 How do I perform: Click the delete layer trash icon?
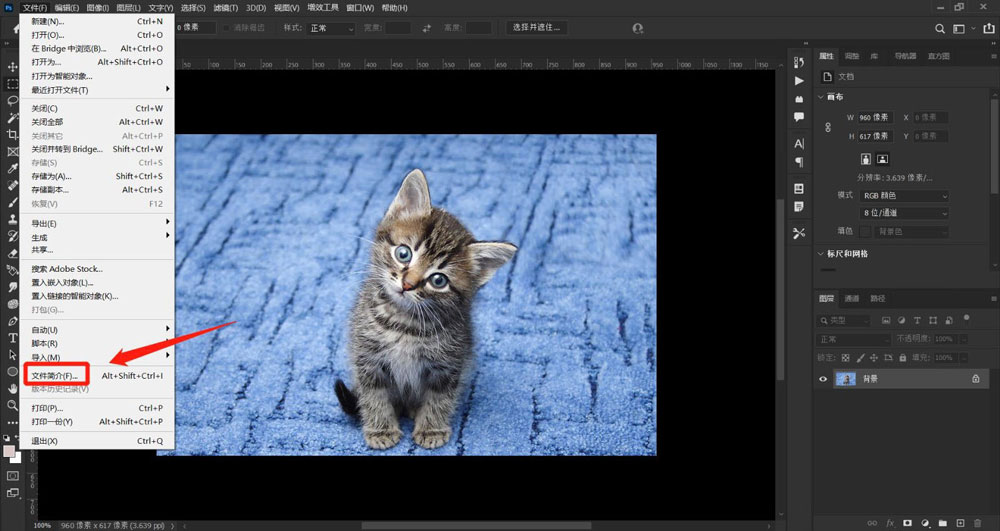[x=977, y=522]
